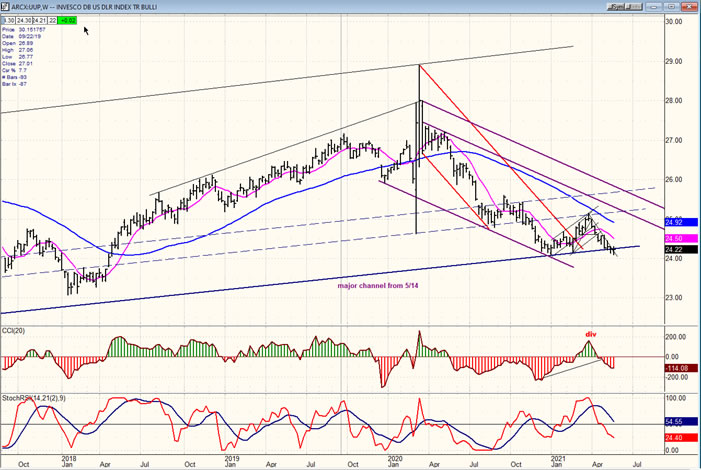
Task: Click the red 'div' annotation label
Action: (591, 335)
